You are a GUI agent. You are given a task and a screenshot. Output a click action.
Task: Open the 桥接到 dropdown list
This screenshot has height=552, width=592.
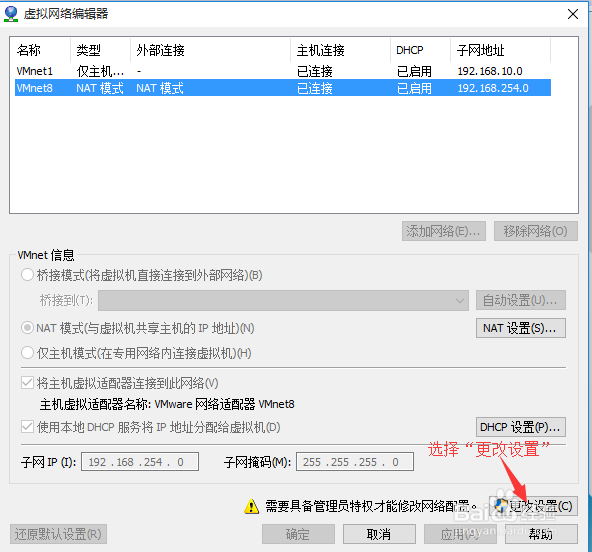pos(283,301)
